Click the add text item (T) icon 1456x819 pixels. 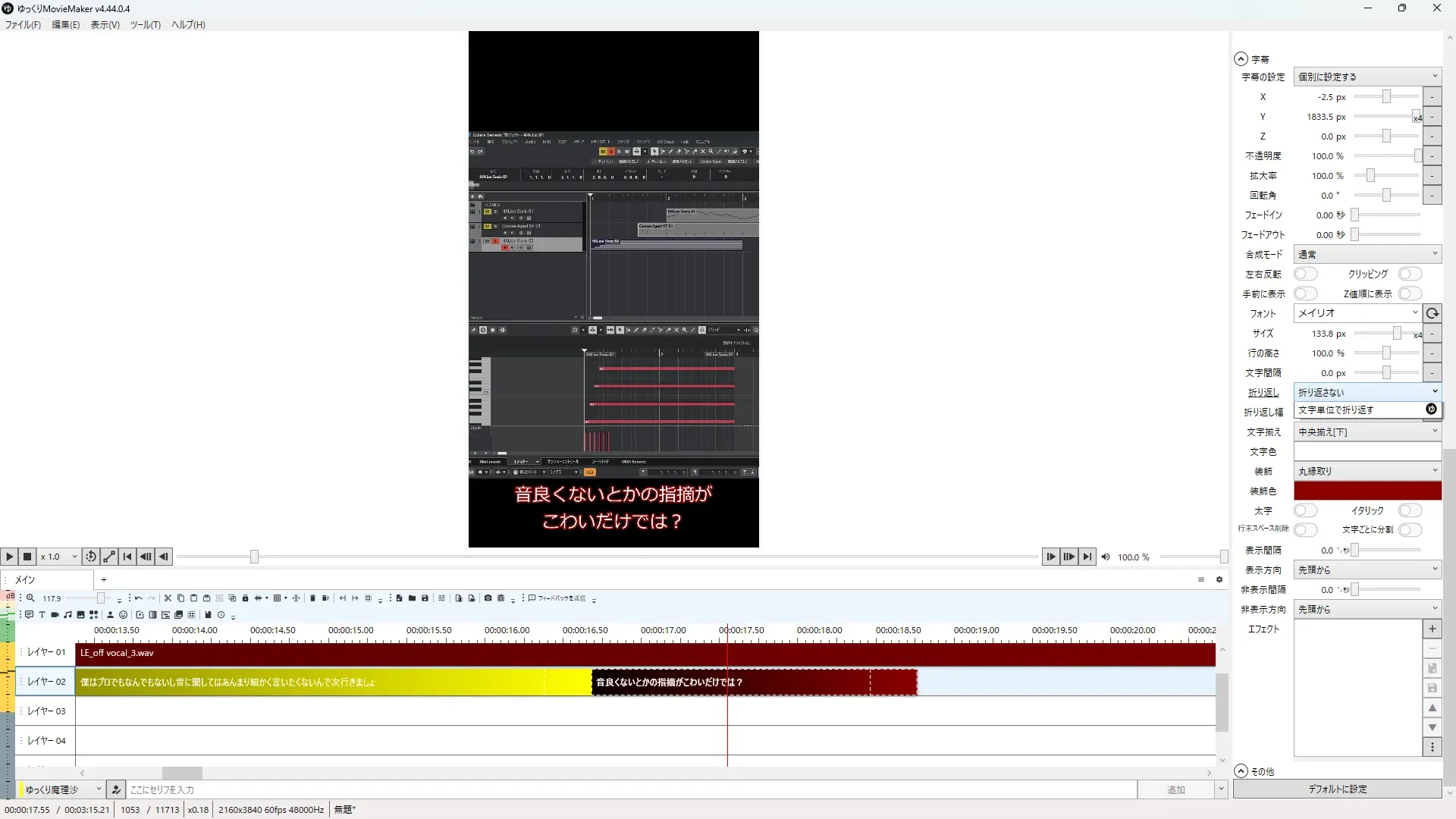[x=42, y=615]
